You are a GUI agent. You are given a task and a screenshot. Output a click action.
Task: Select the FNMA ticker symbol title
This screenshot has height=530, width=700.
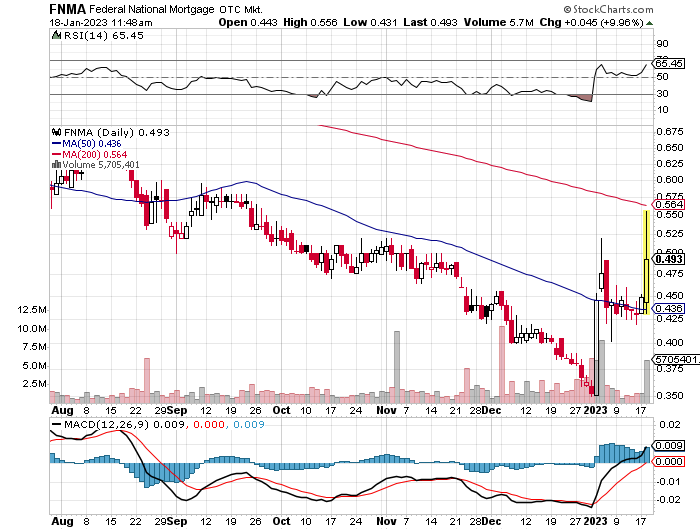68,9
